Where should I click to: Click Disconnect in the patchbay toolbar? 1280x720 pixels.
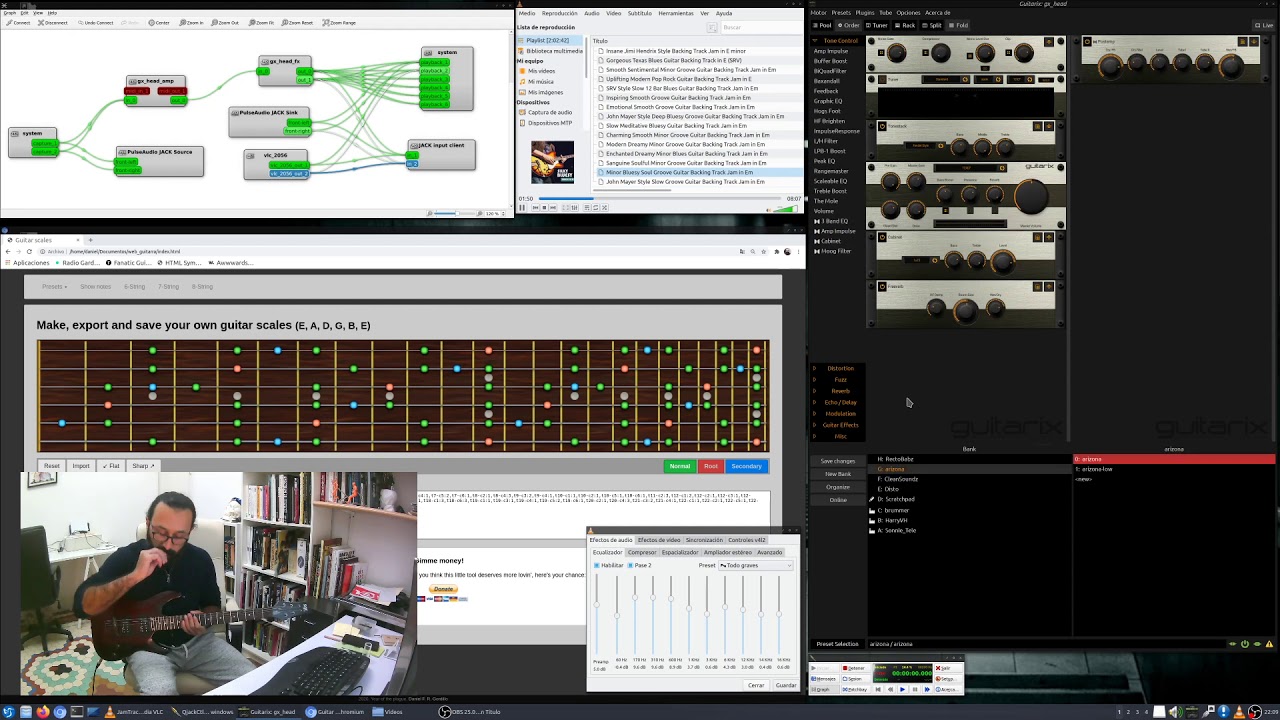[x=54, y=22]
